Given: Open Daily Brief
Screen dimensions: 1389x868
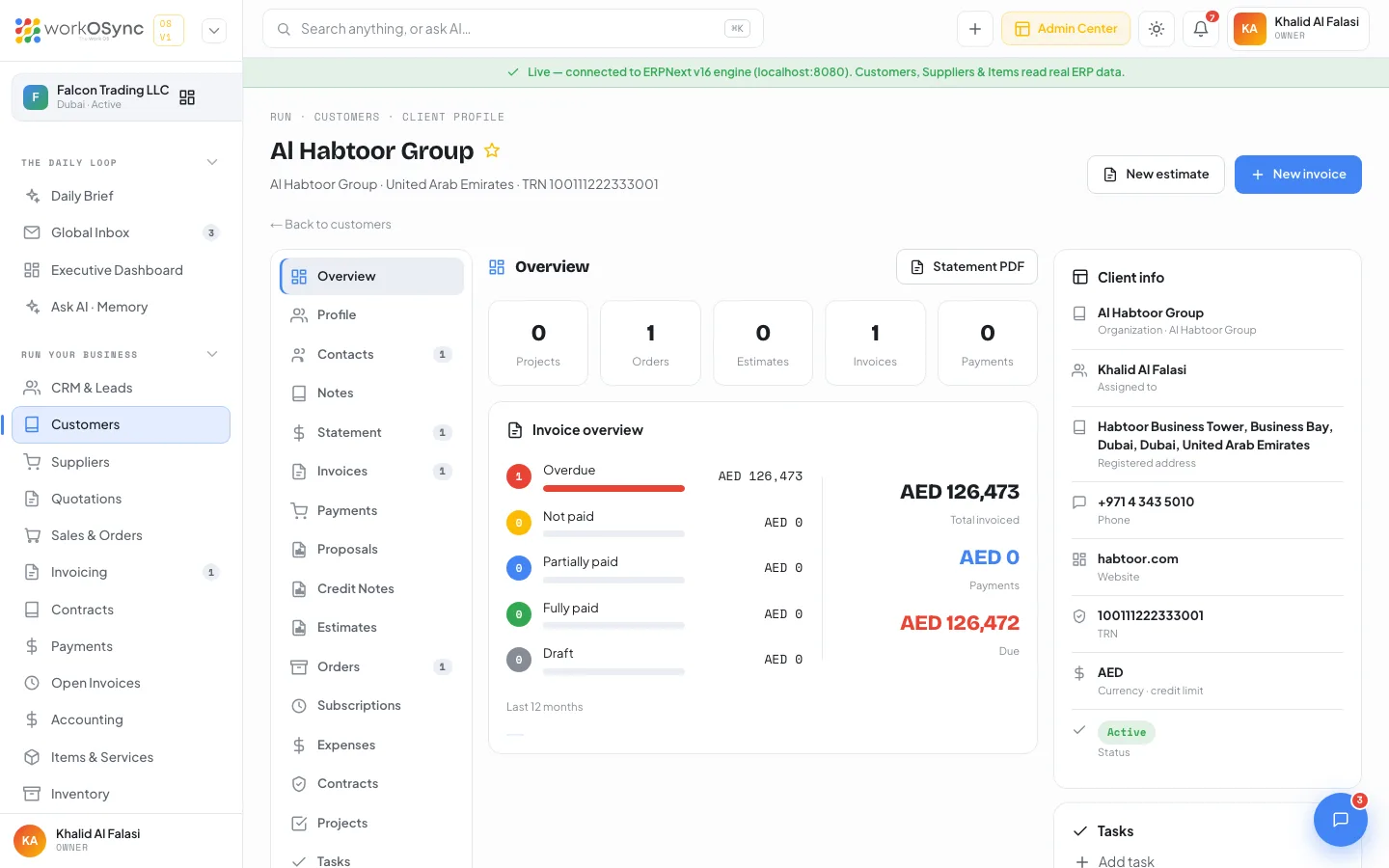Looking at the screenshot, I should coord(121,196).
